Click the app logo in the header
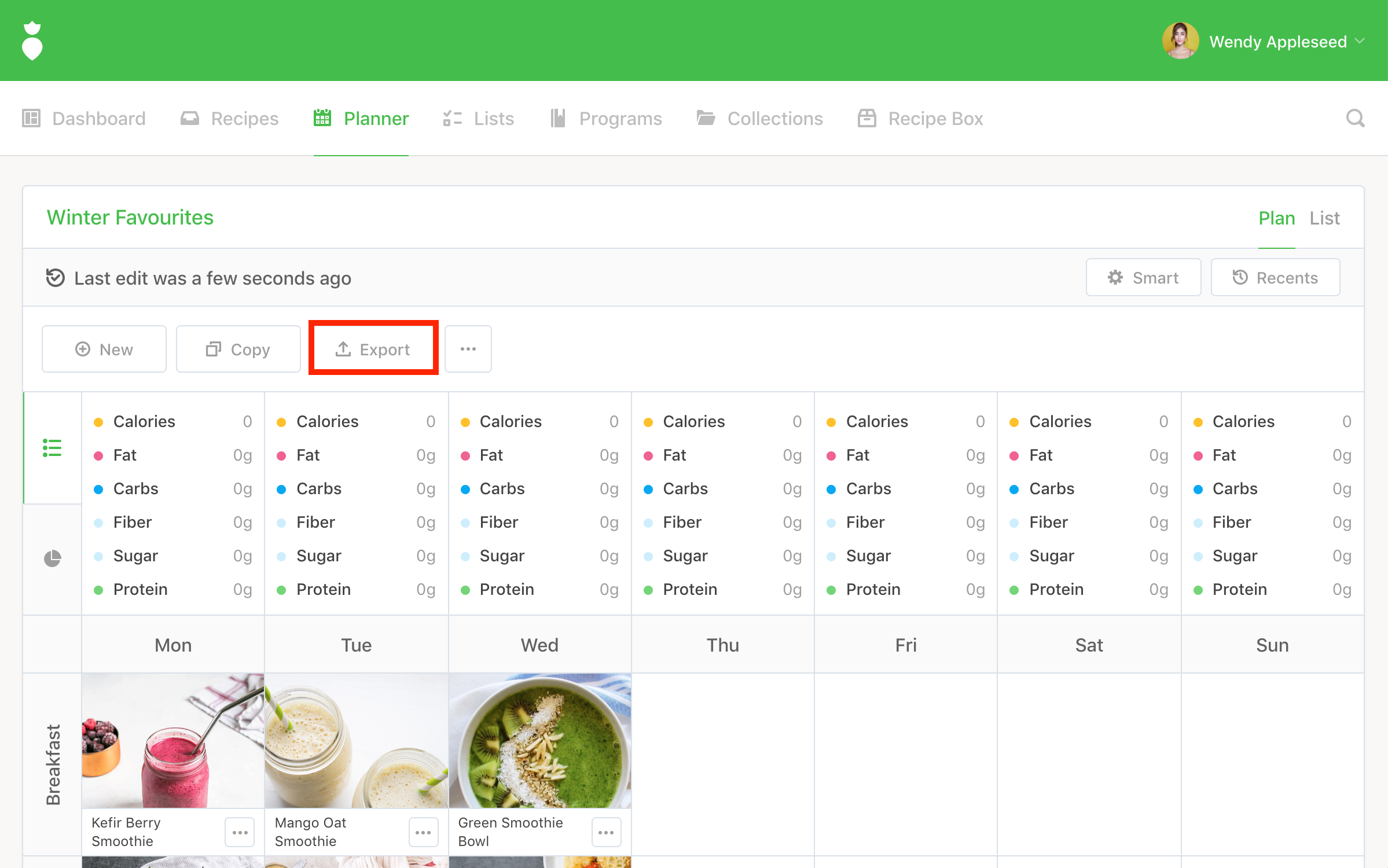The image size is (1388, 868). (32, 41)
